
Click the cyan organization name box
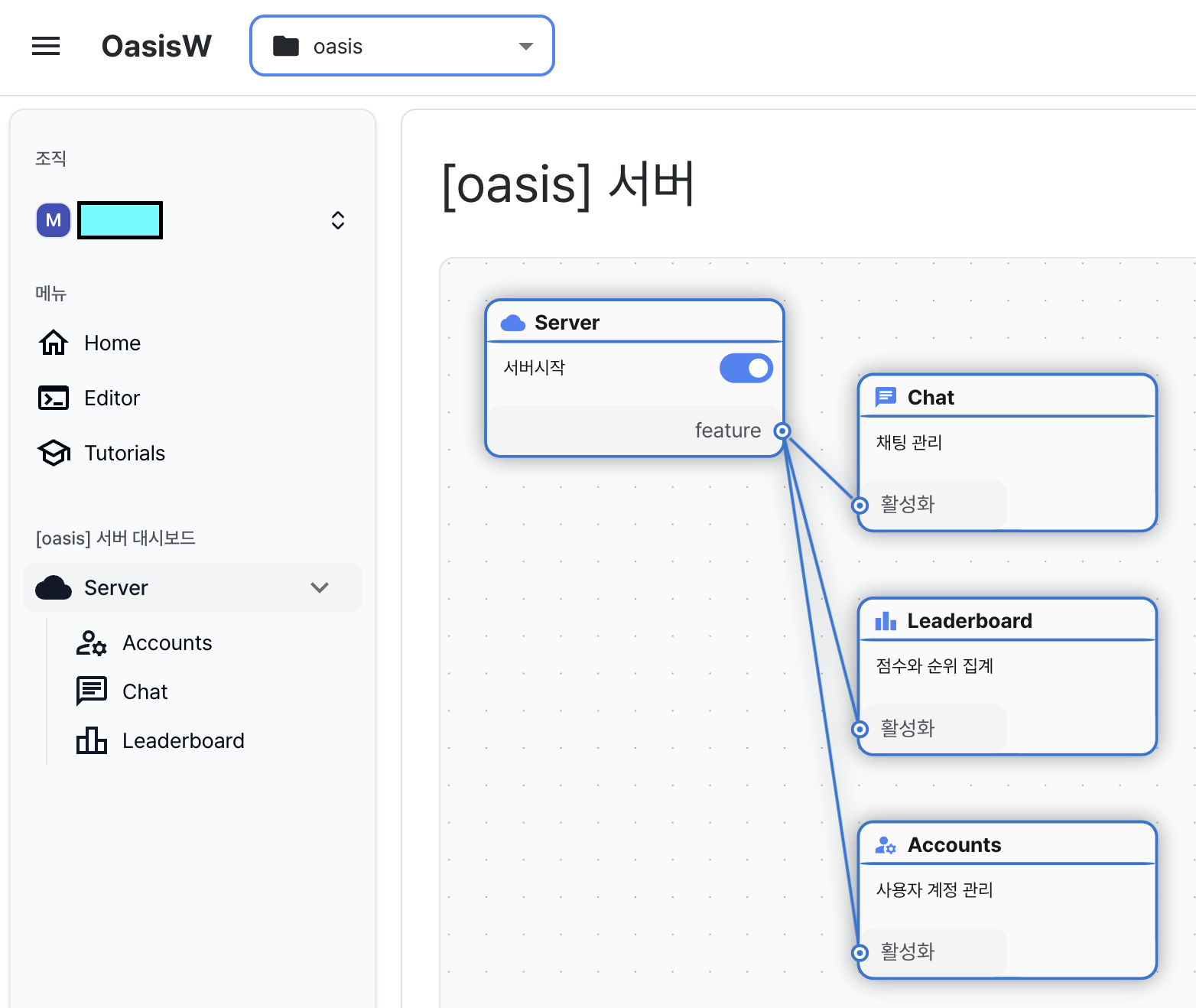(x=120, y=220)
